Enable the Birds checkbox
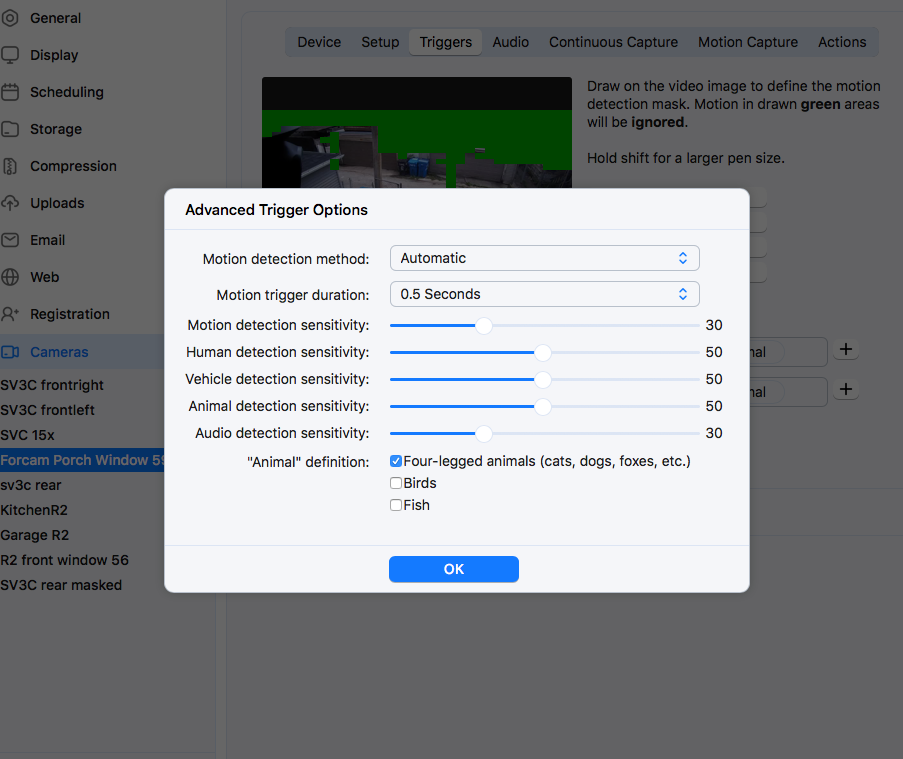The height and width of the screenshot is (759, 903). pos(396,483)
